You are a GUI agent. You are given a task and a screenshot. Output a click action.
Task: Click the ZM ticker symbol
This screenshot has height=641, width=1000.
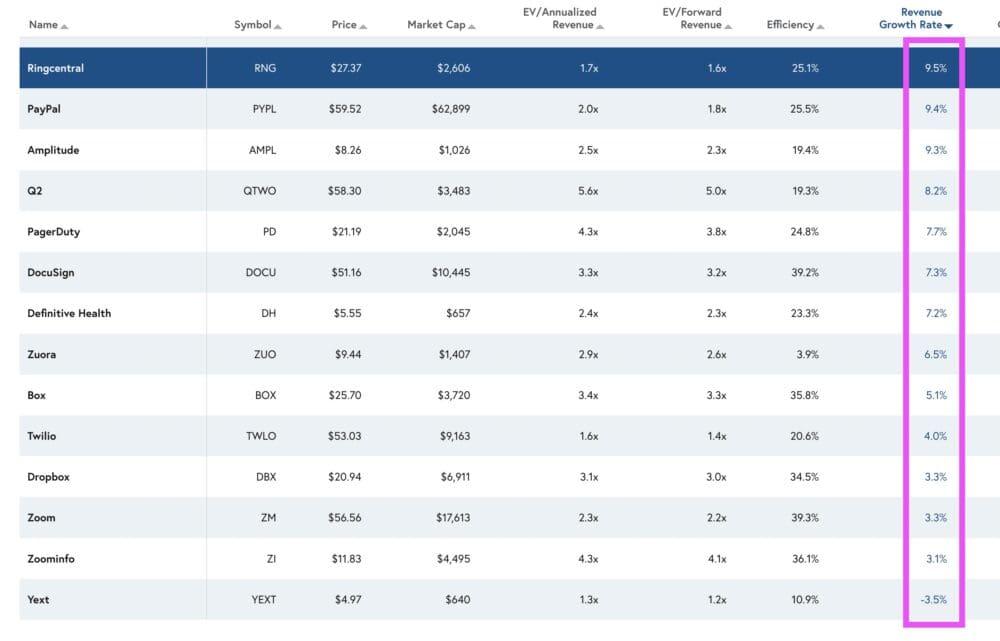point(268,518)
